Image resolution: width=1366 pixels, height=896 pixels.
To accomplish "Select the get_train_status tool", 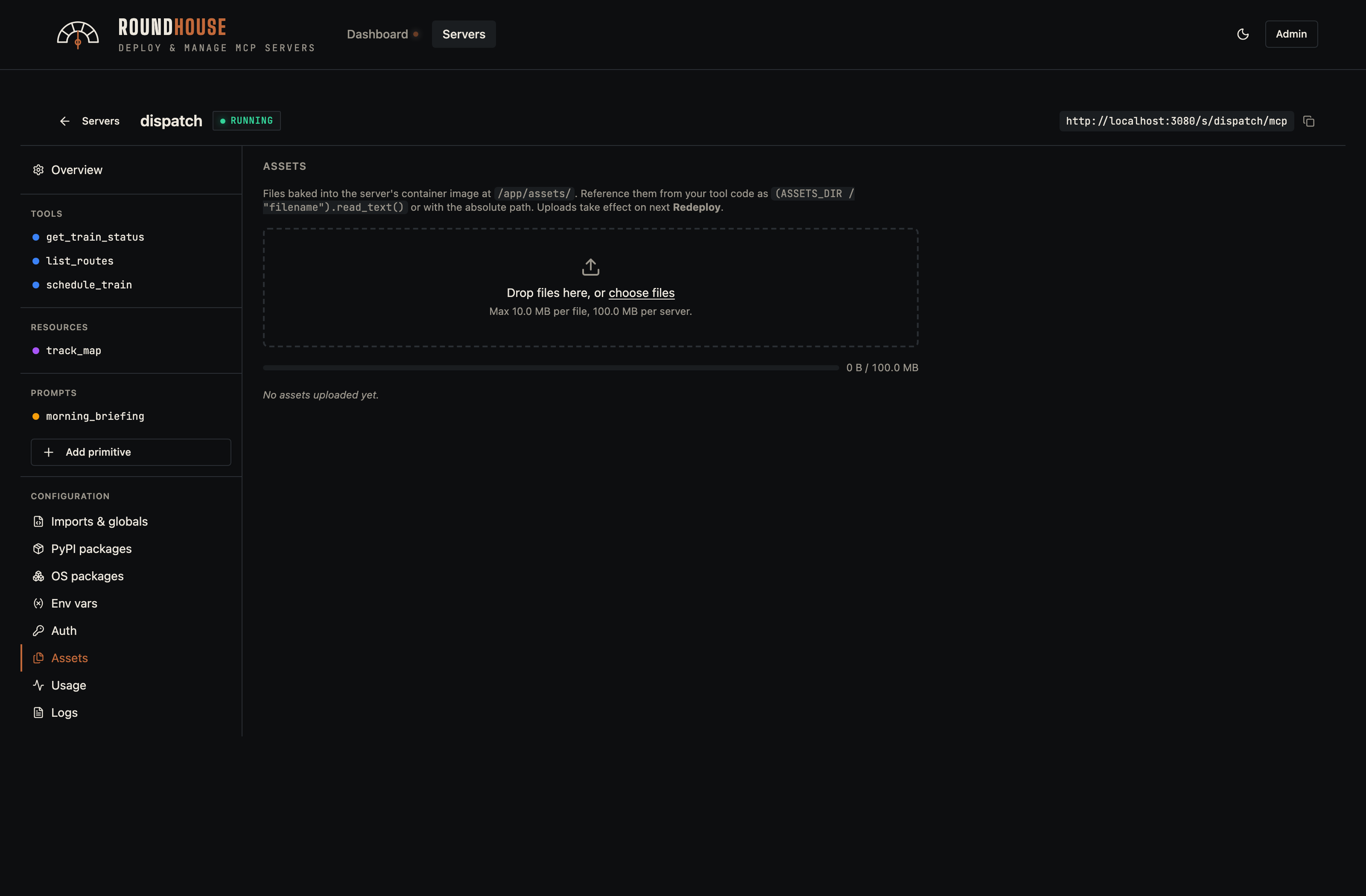I will (131, 237).
